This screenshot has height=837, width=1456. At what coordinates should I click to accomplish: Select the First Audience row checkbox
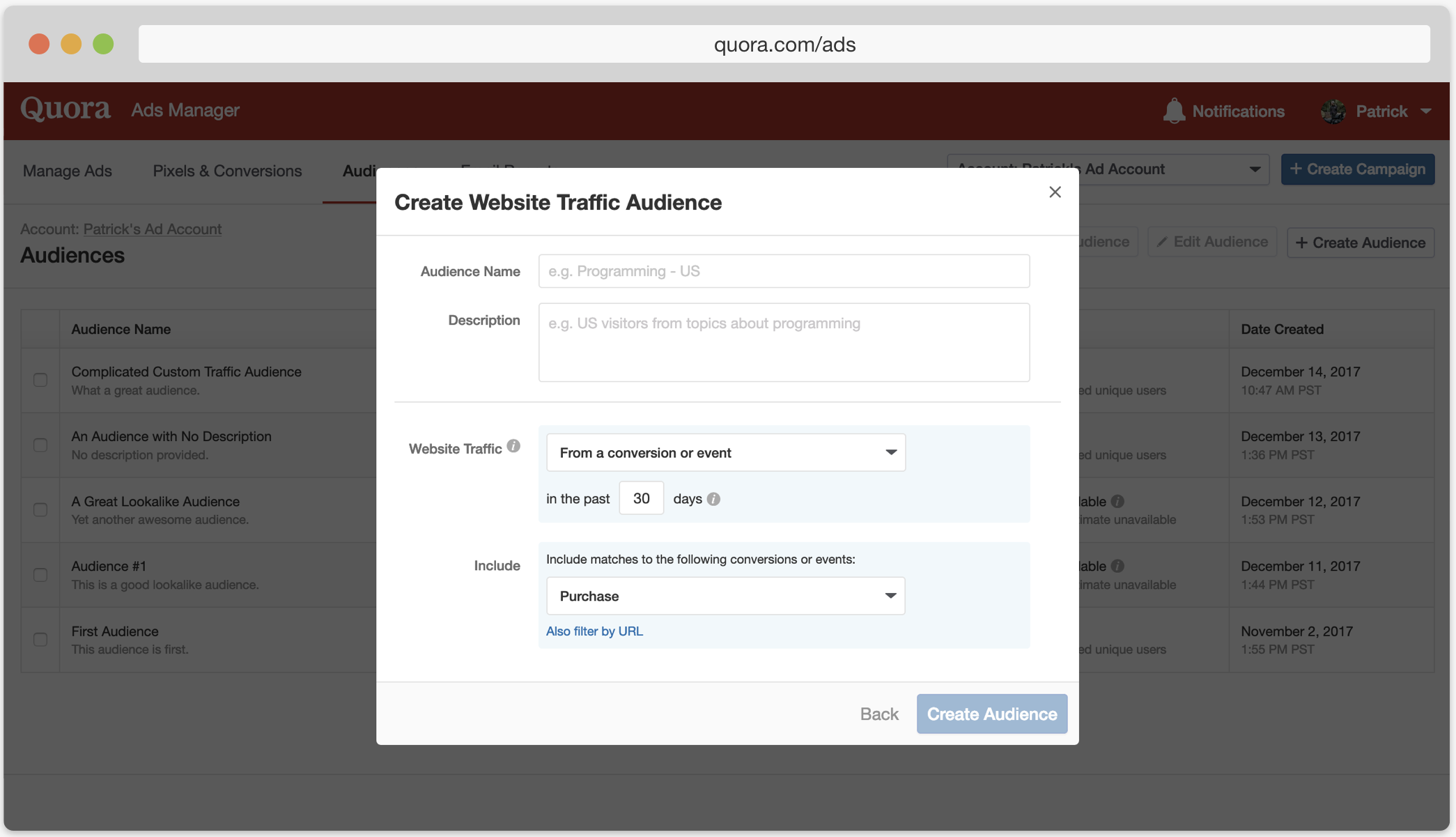click(40, 639)
